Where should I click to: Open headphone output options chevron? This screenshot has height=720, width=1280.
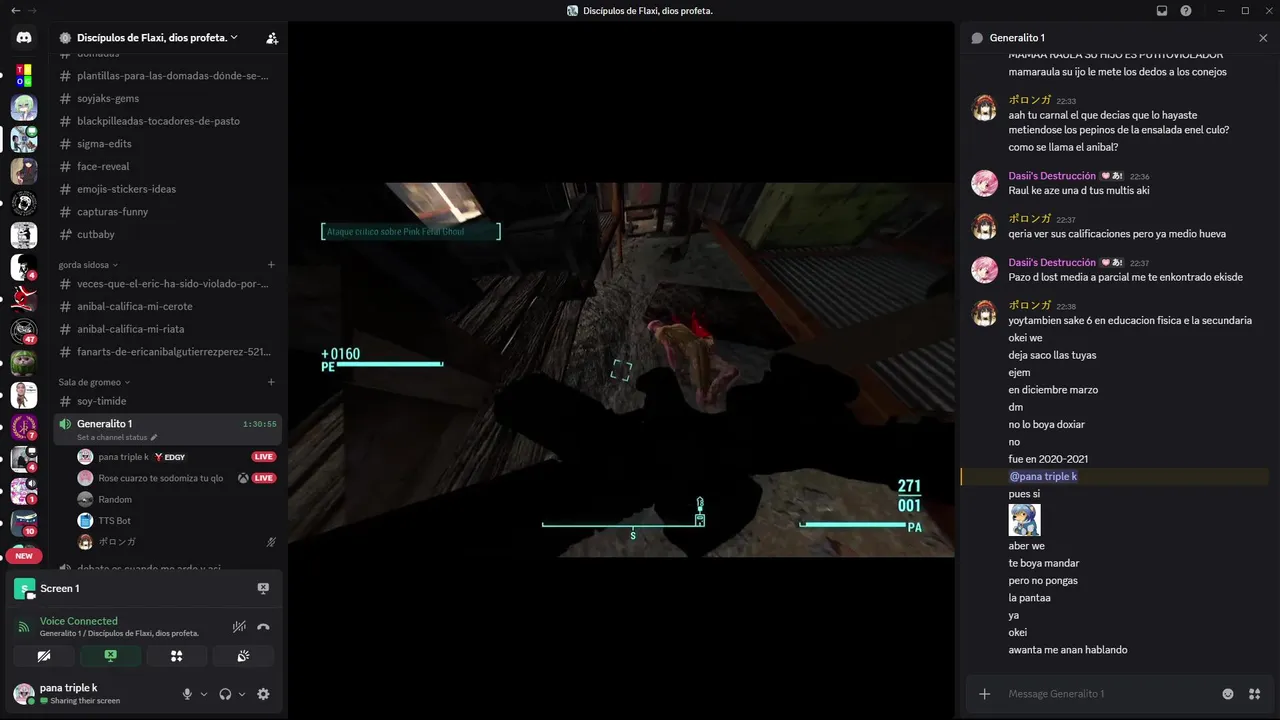(242, 694)
